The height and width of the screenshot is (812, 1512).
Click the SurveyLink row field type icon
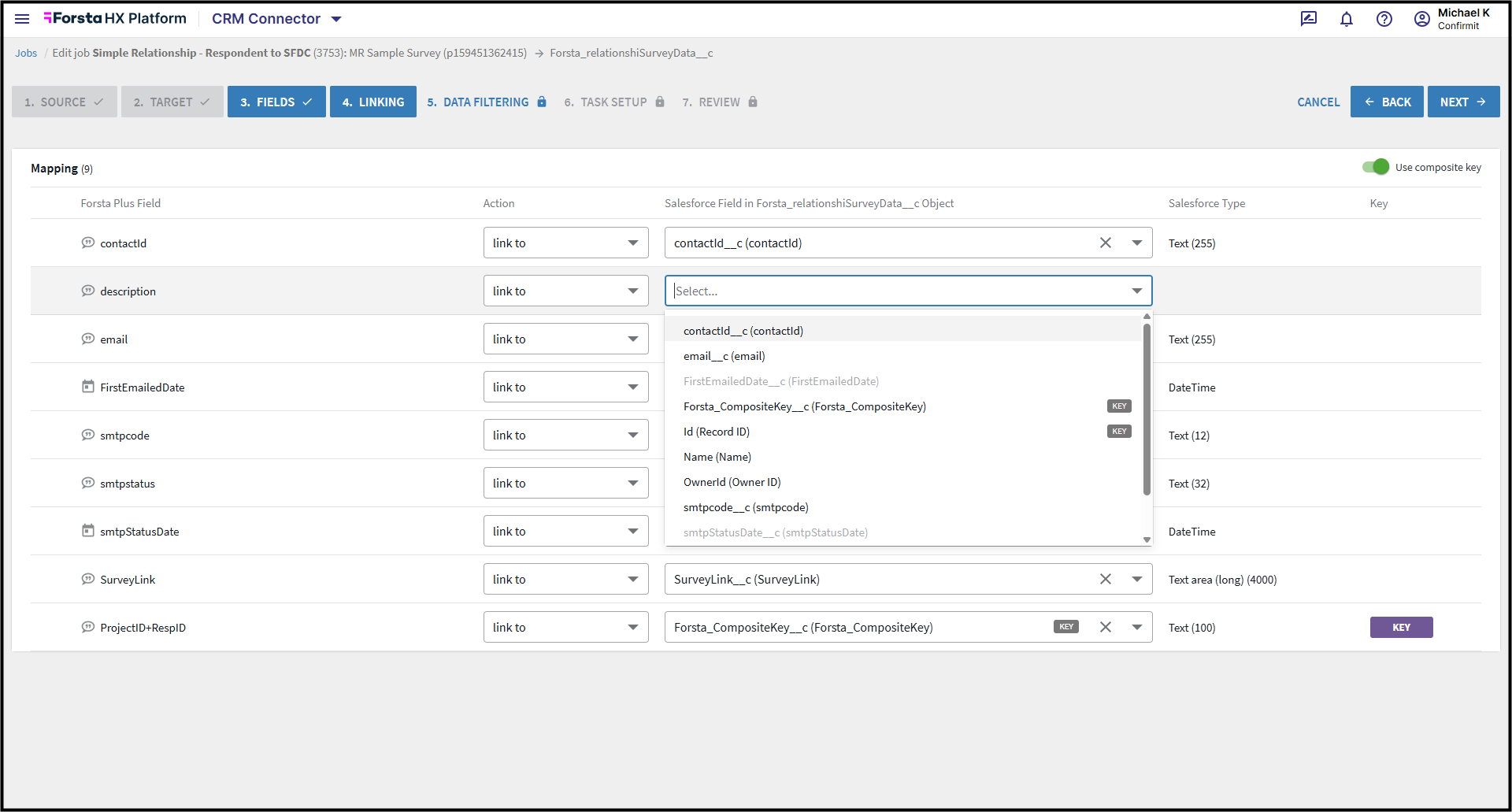[88, 579]
